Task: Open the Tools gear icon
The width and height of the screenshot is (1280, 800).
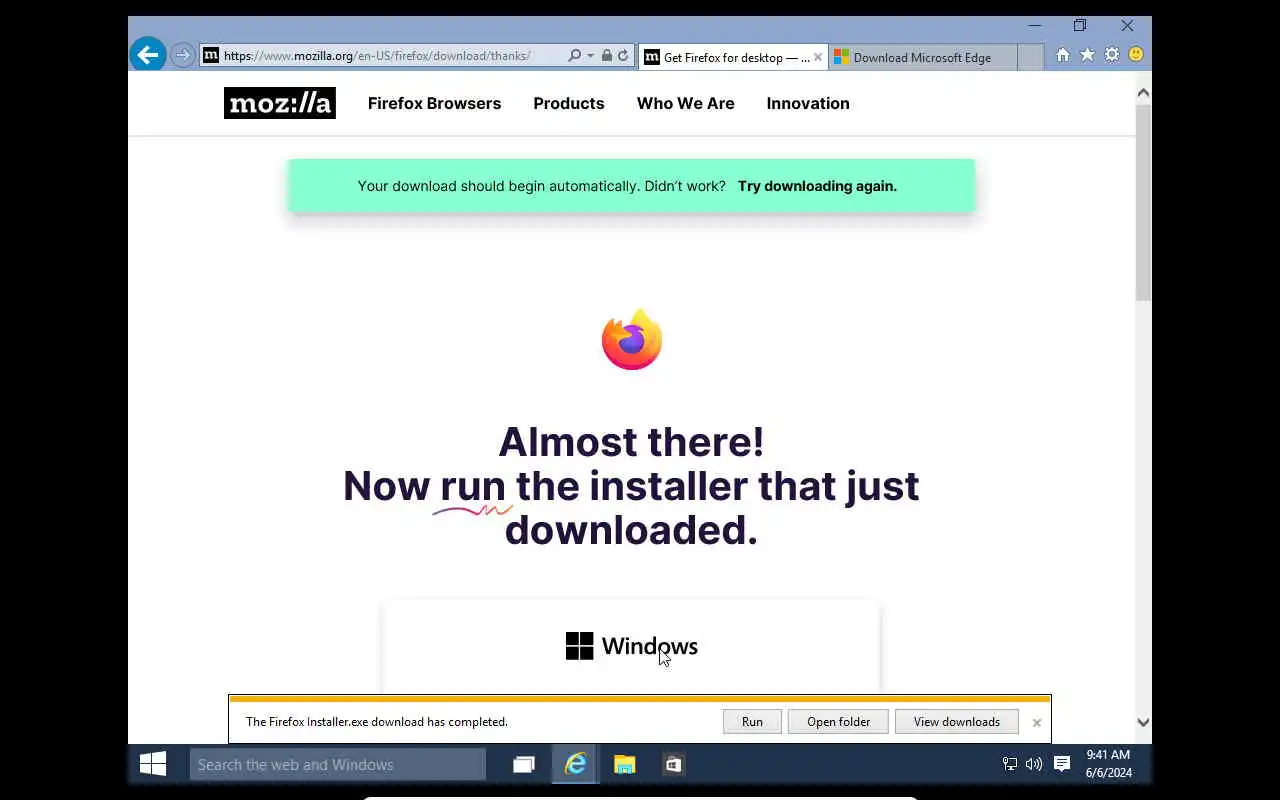Action: [x=1111, y=55]
